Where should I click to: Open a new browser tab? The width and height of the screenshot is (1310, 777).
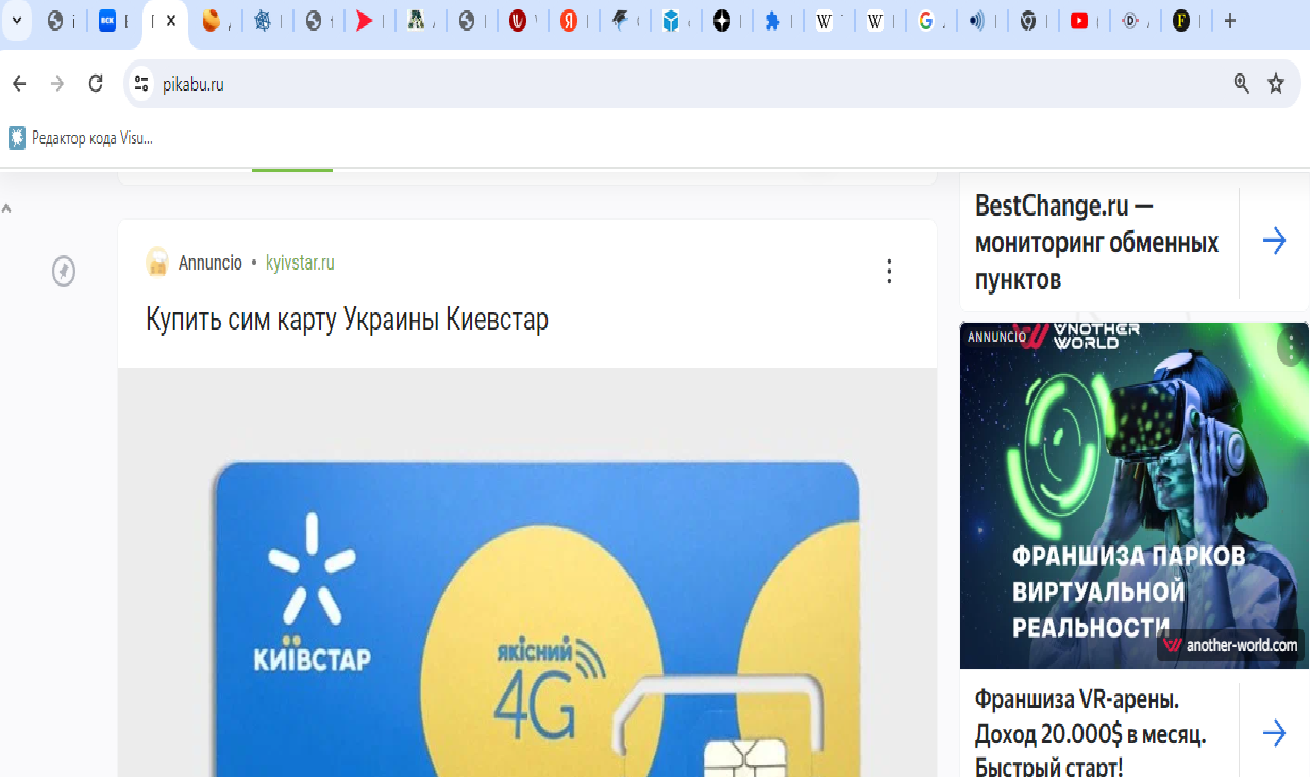[x=1230, y=21]
